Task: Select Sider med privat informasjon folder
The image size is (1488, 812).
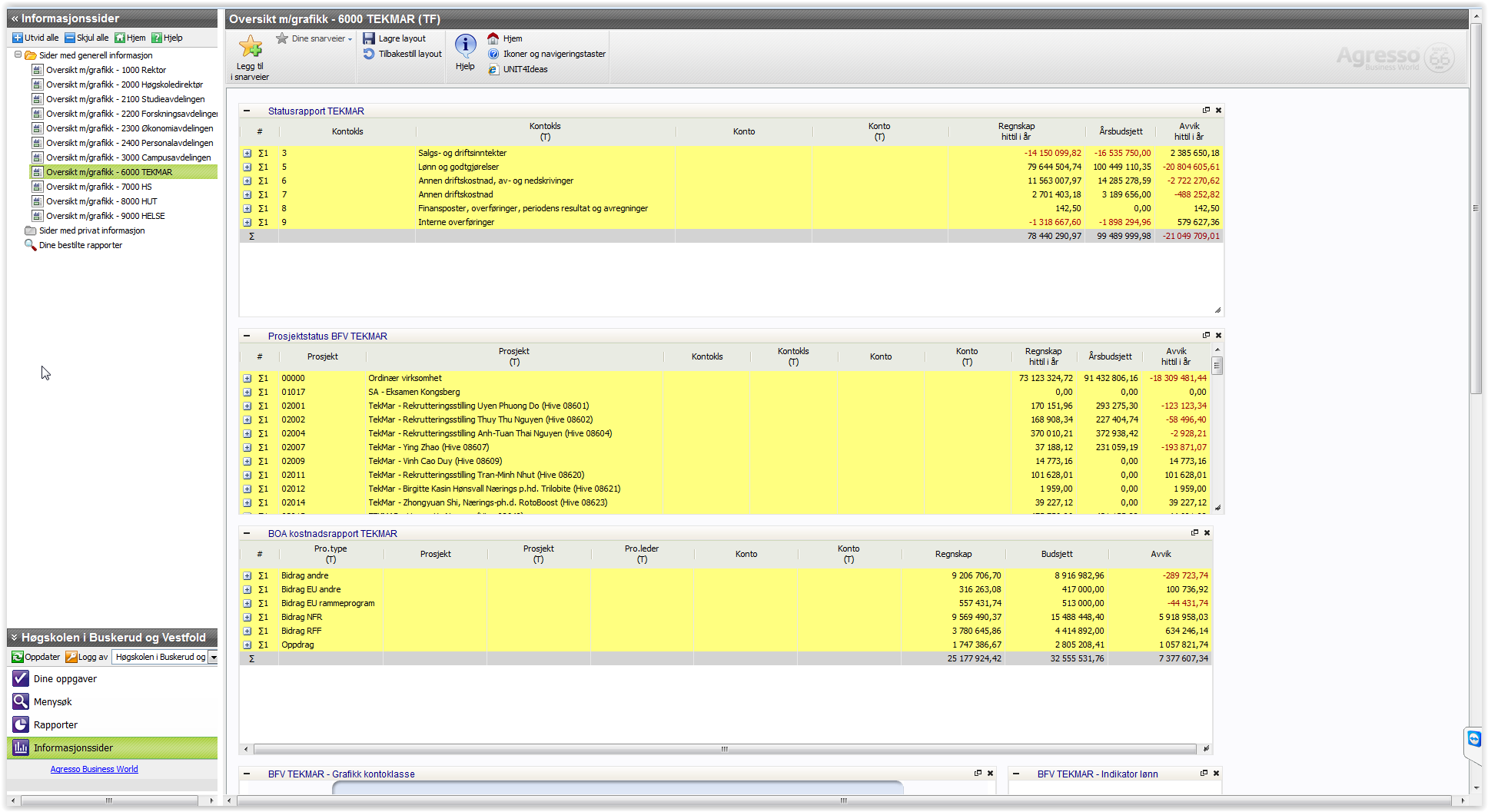Action: coord(91,230)
